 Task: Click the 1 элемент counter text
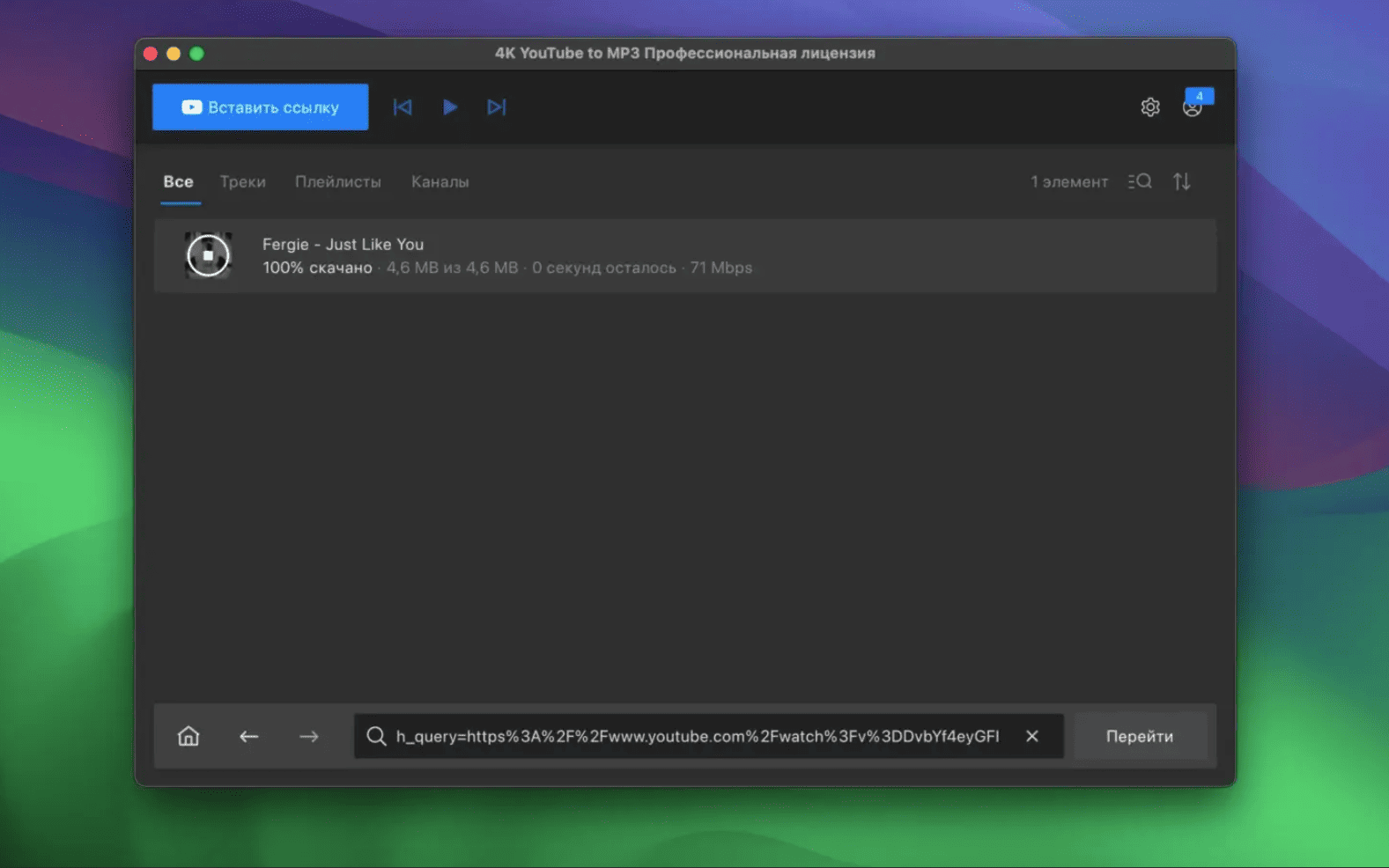coord(1069,182)
